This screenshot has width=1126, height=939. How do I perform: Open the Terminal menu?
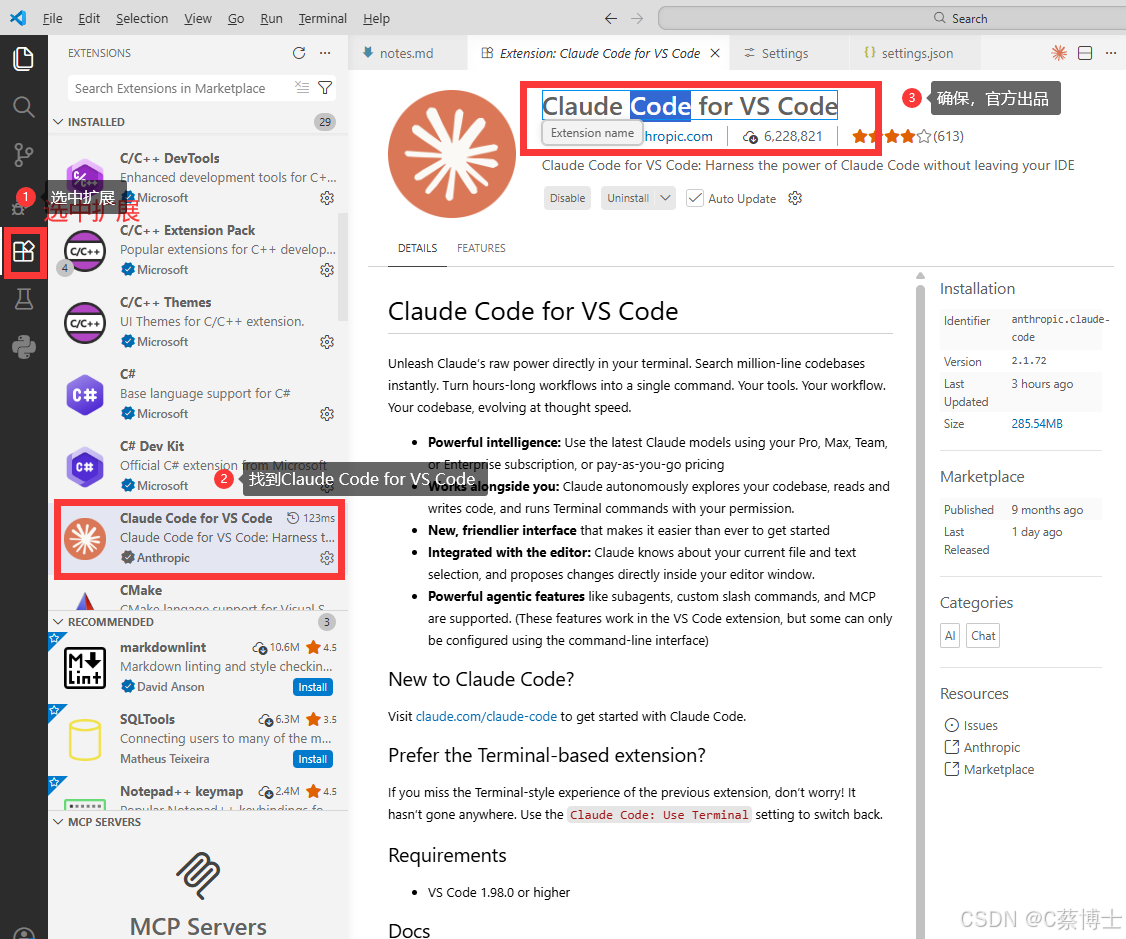(322, 19)
